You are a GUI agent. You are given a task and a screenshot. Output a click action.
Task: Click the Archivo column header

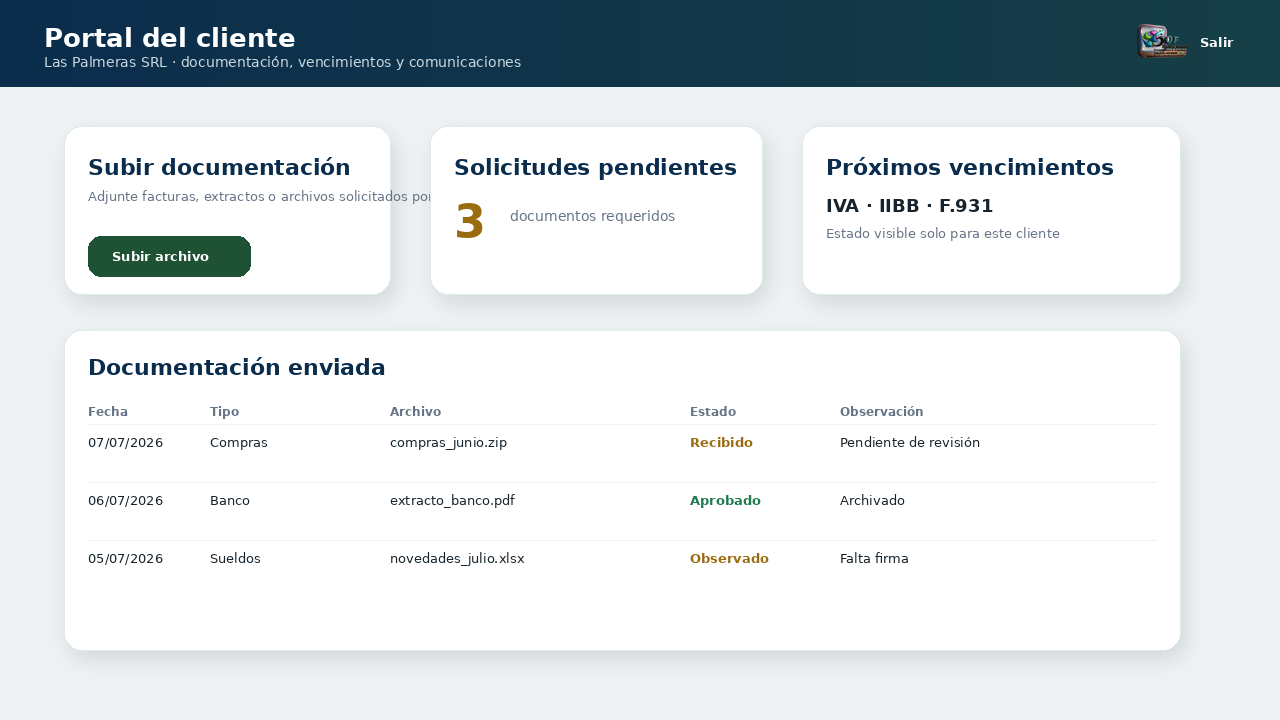(415, 412)
